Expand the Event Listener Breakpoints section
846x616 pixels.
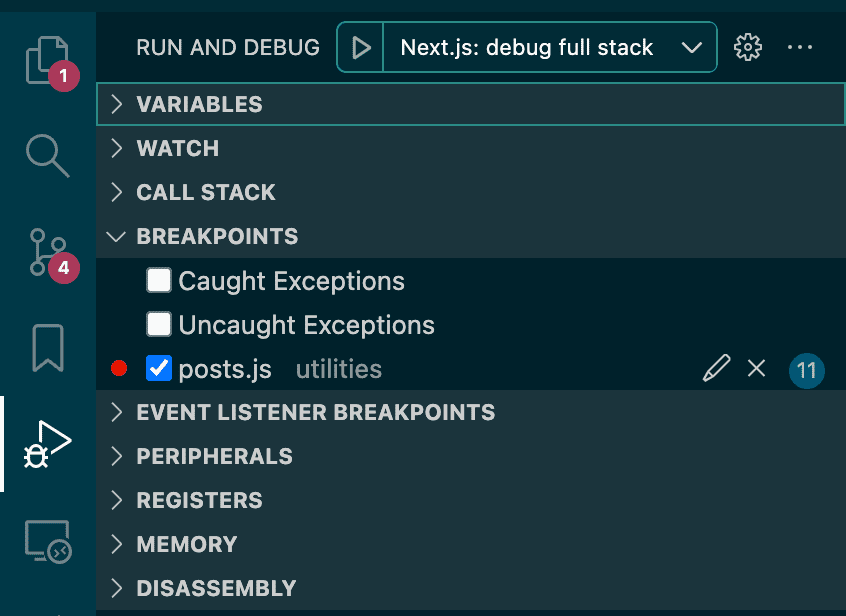(315, 412)
